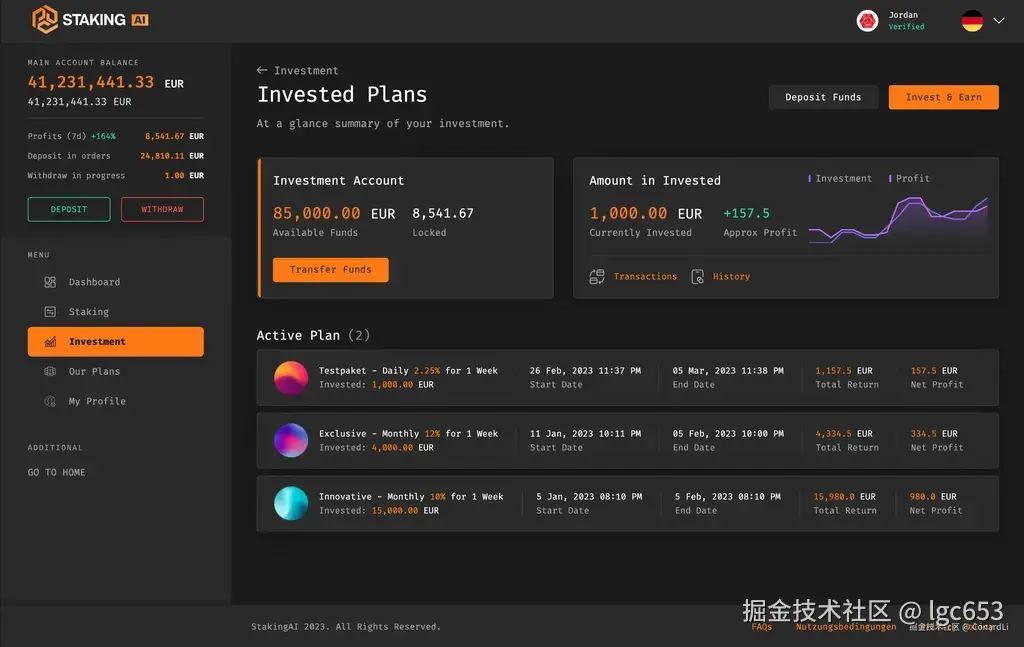Click the 1.00 EUR withdraw amount
Screen dimensions: 1024x647
click(x=184, y=175)
